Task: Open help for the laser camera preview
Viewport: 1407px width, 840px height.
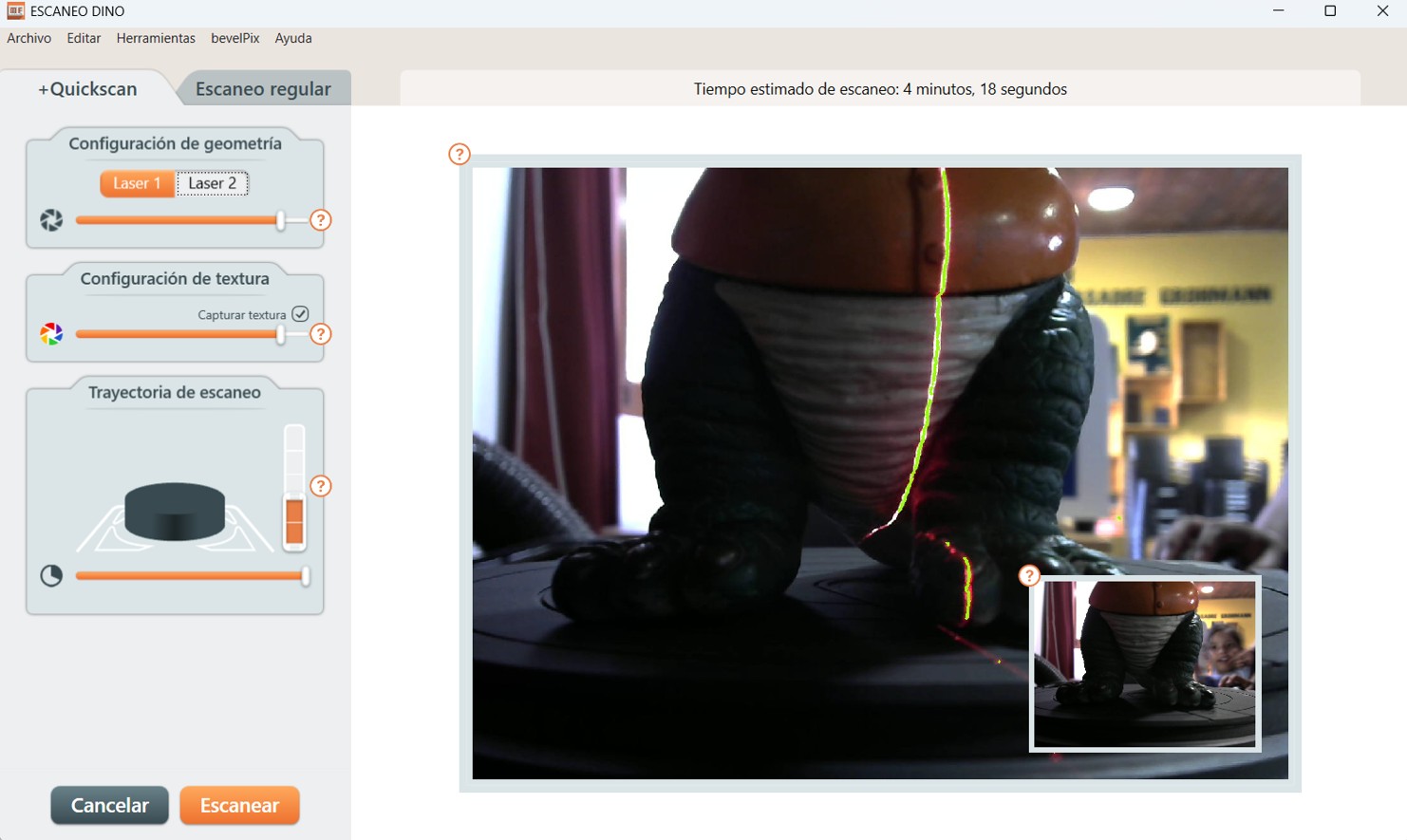Action: [x=460, y=154]
